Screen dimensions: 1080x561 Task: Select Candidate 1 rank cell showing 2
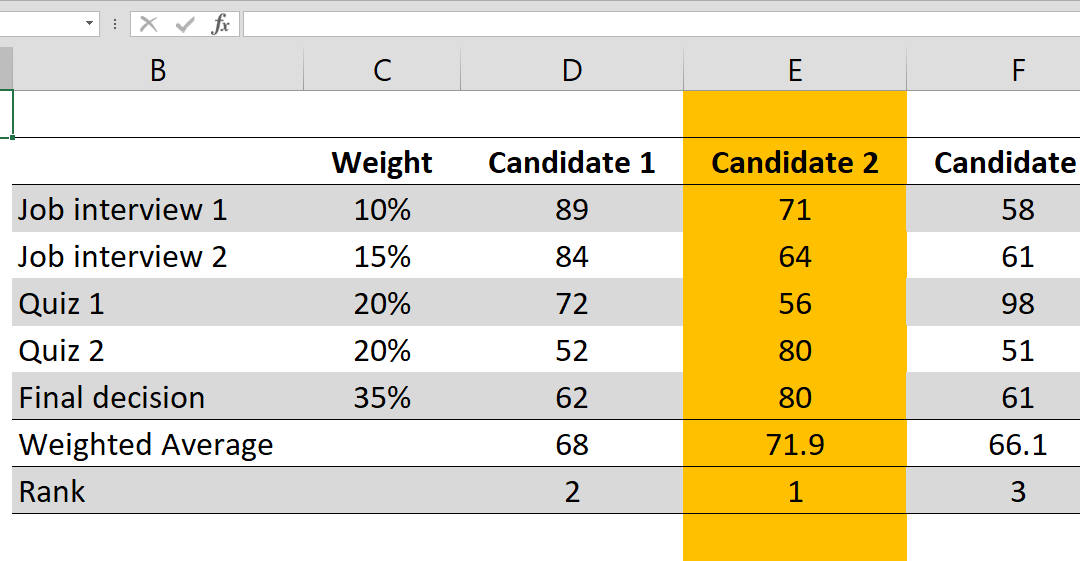click(x=572, y=491)
